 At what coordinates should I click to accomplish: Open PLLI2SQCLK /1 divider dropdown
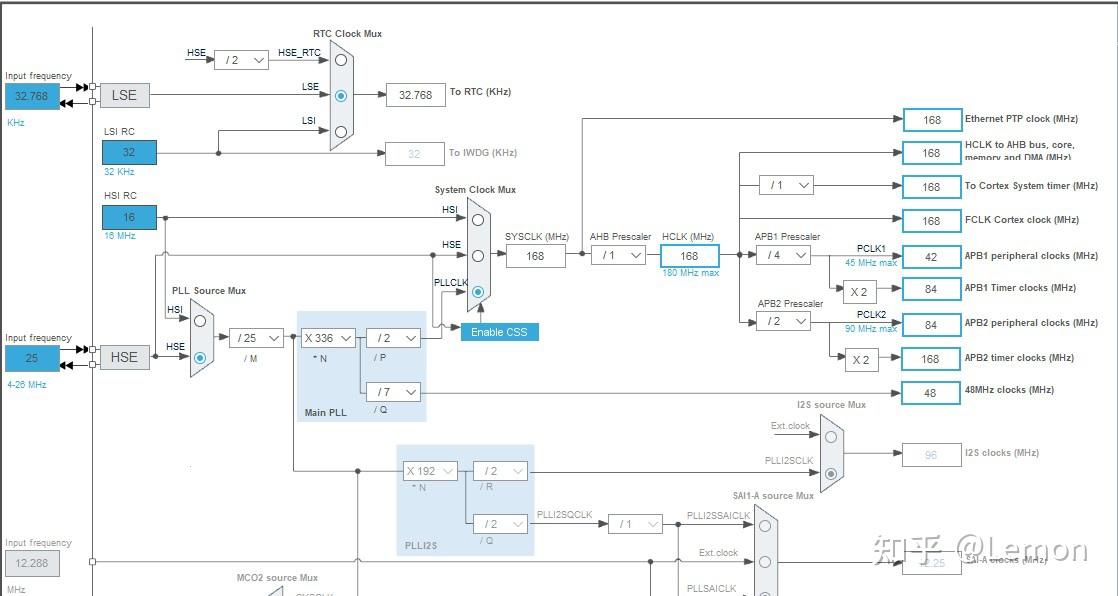click(635, 523)
